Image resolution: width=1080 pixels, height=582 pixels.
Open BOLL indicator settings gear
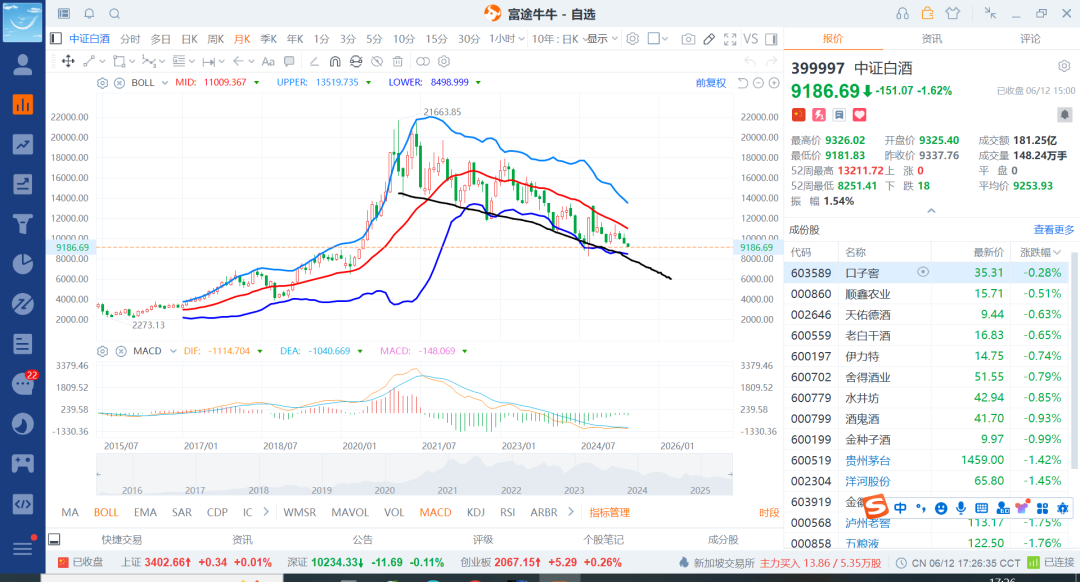click(x=102, y=83)
